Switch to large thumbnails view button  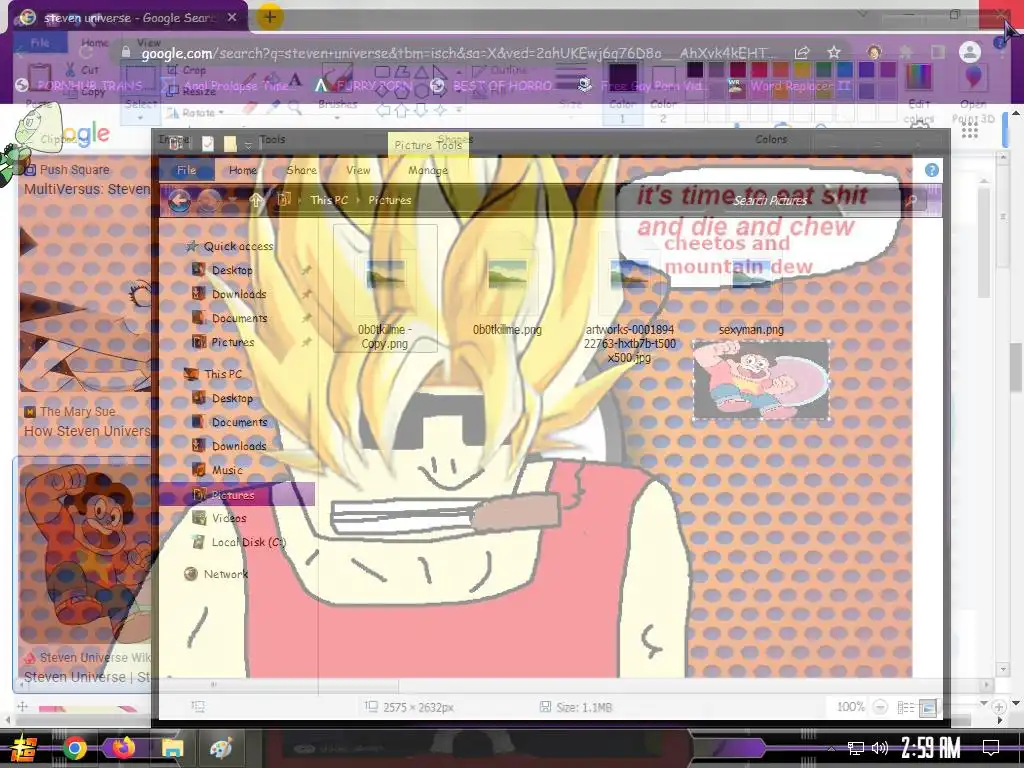pos(927,707)
